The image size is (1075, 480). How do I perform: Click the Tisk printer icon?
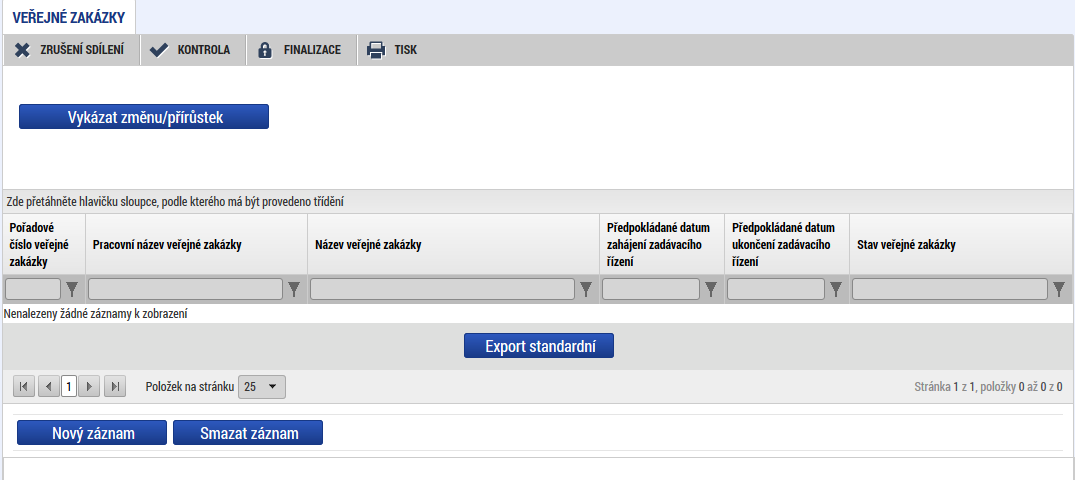(375, 50)
